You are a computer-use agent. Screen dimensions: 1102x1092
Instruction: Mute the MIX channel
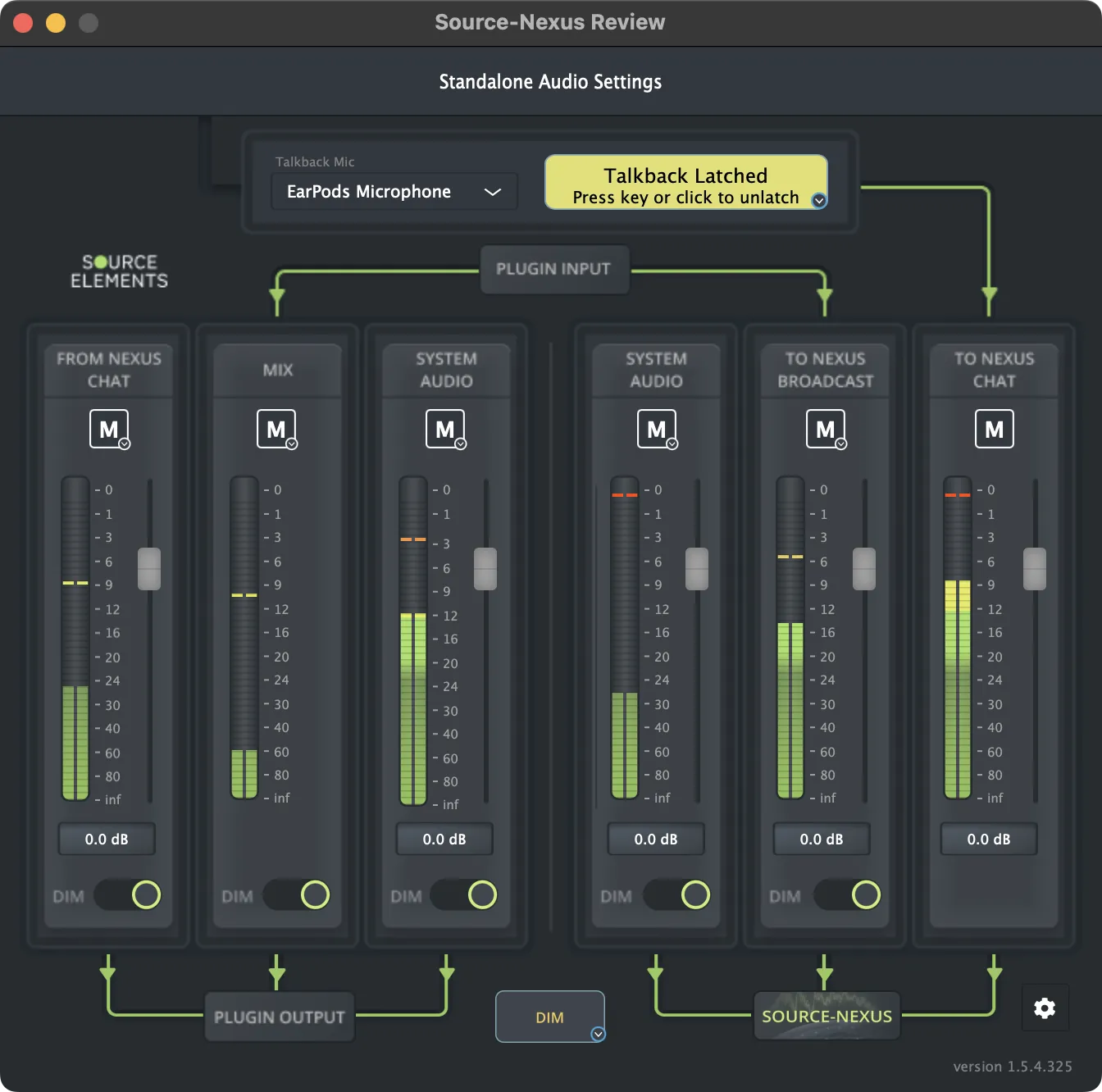[276, 429]
